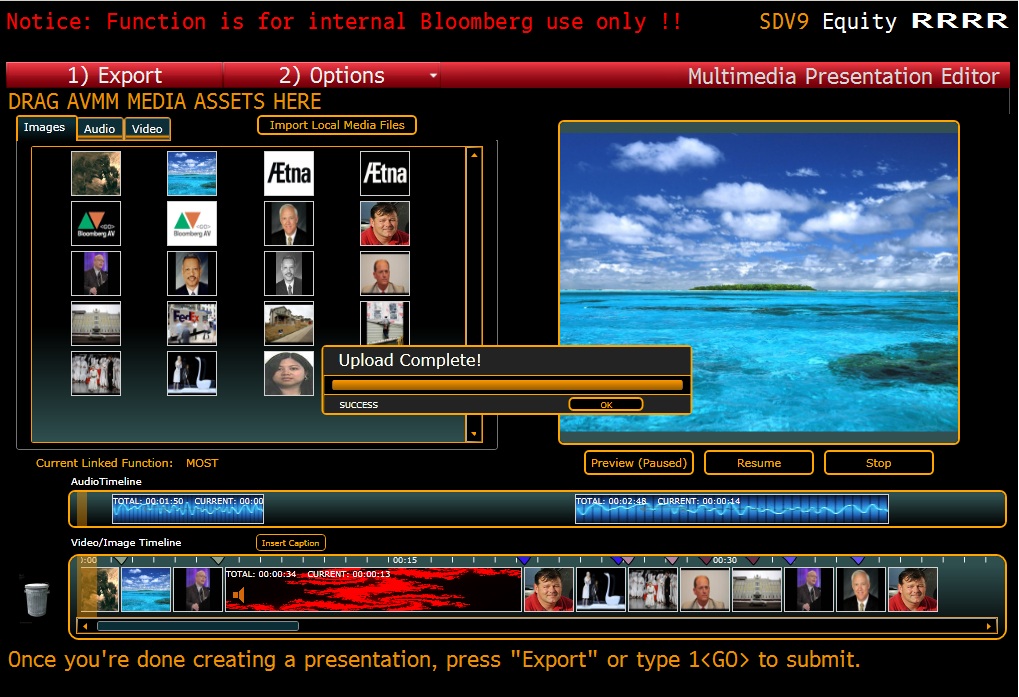Switch to the Audio tab

point(99,129)
